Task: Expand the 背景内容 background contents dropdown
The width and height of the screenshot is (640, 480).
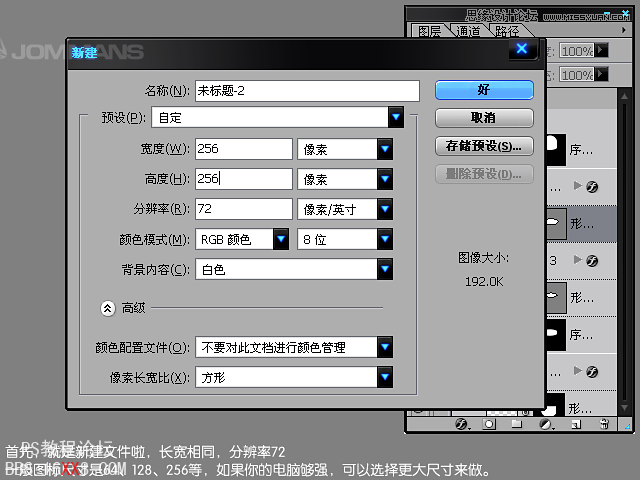Action: 385,269
